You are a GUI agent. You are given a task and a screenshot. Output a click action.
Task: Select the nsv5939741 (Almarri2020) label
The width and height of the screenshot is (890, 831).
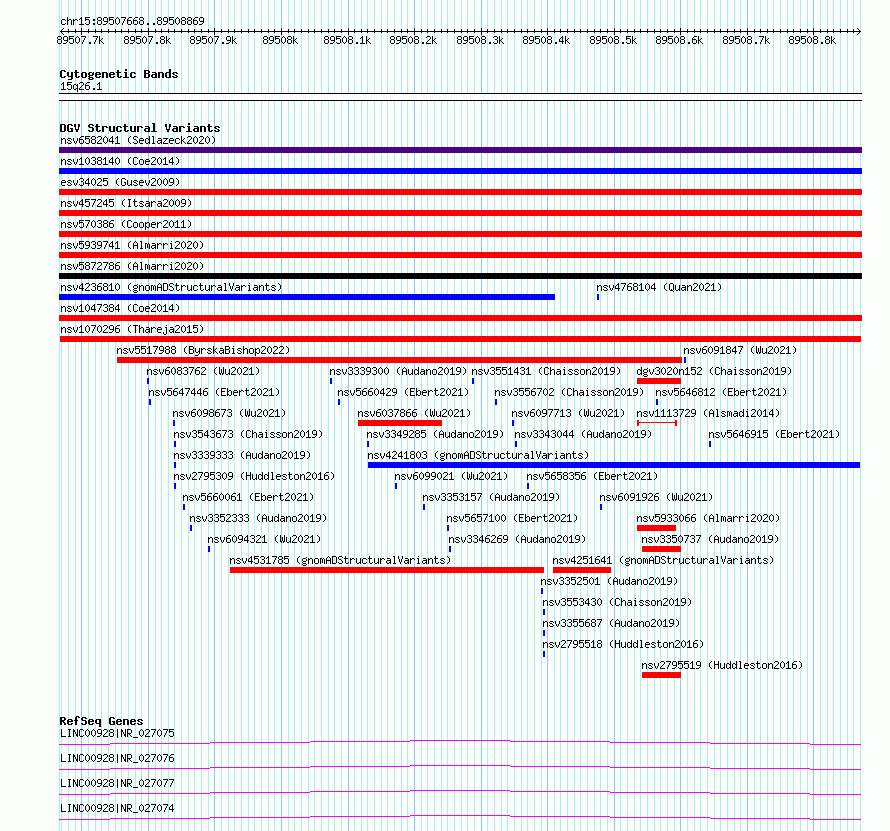tap(132, 245)
